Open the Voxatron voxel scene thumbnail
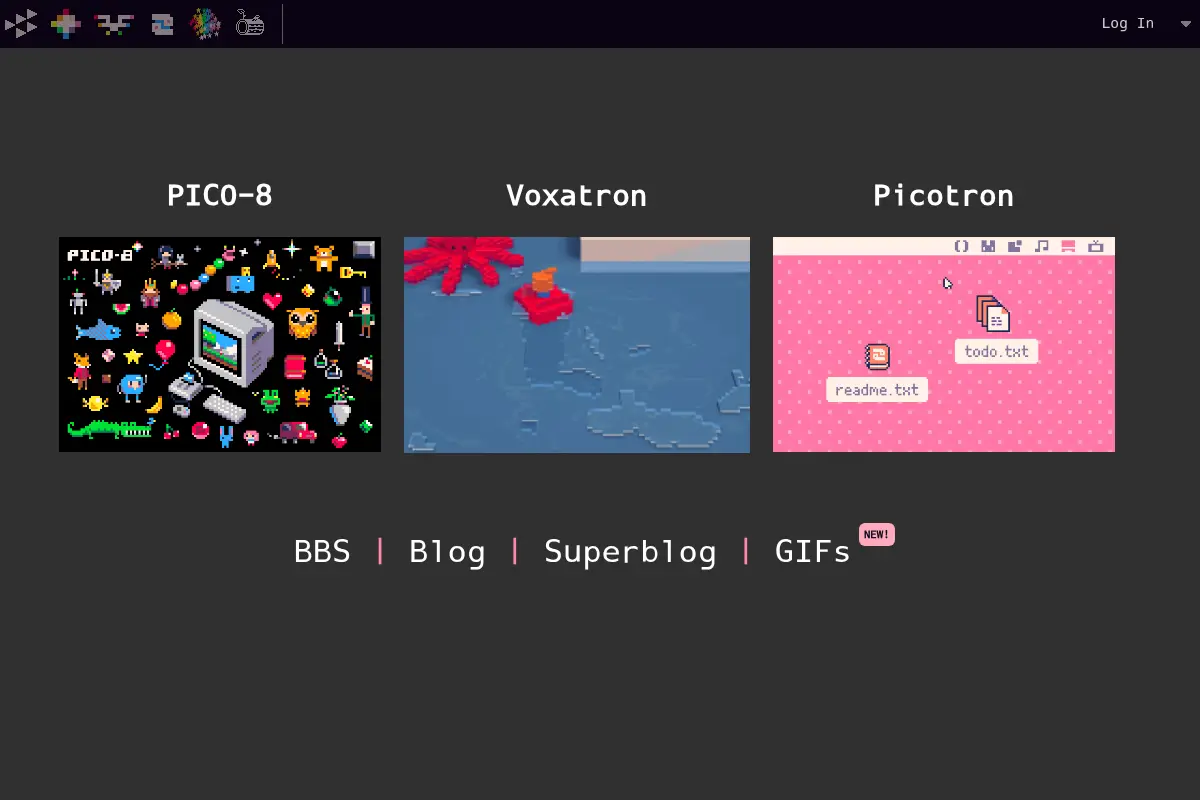Screen dimensions: 1200x800 click(577, 344)
